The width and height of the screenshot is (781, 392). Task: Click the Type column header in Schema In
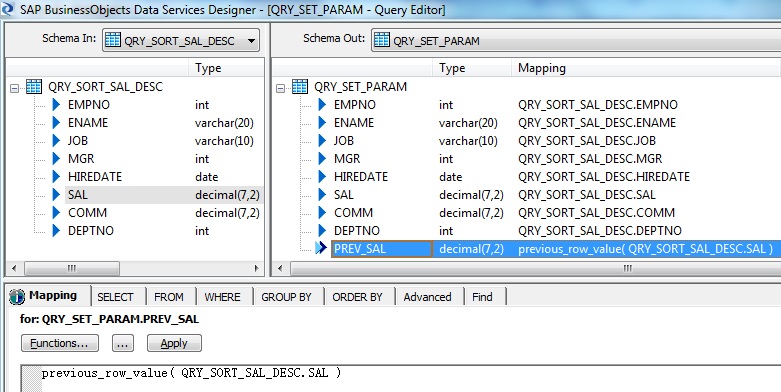(x=227, y=68)
